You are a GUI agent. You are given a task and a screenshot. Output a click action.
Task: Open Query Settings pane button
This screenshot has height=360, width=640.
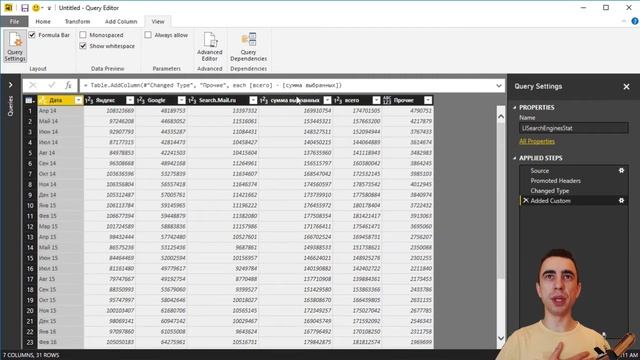(x=15, y=47)
